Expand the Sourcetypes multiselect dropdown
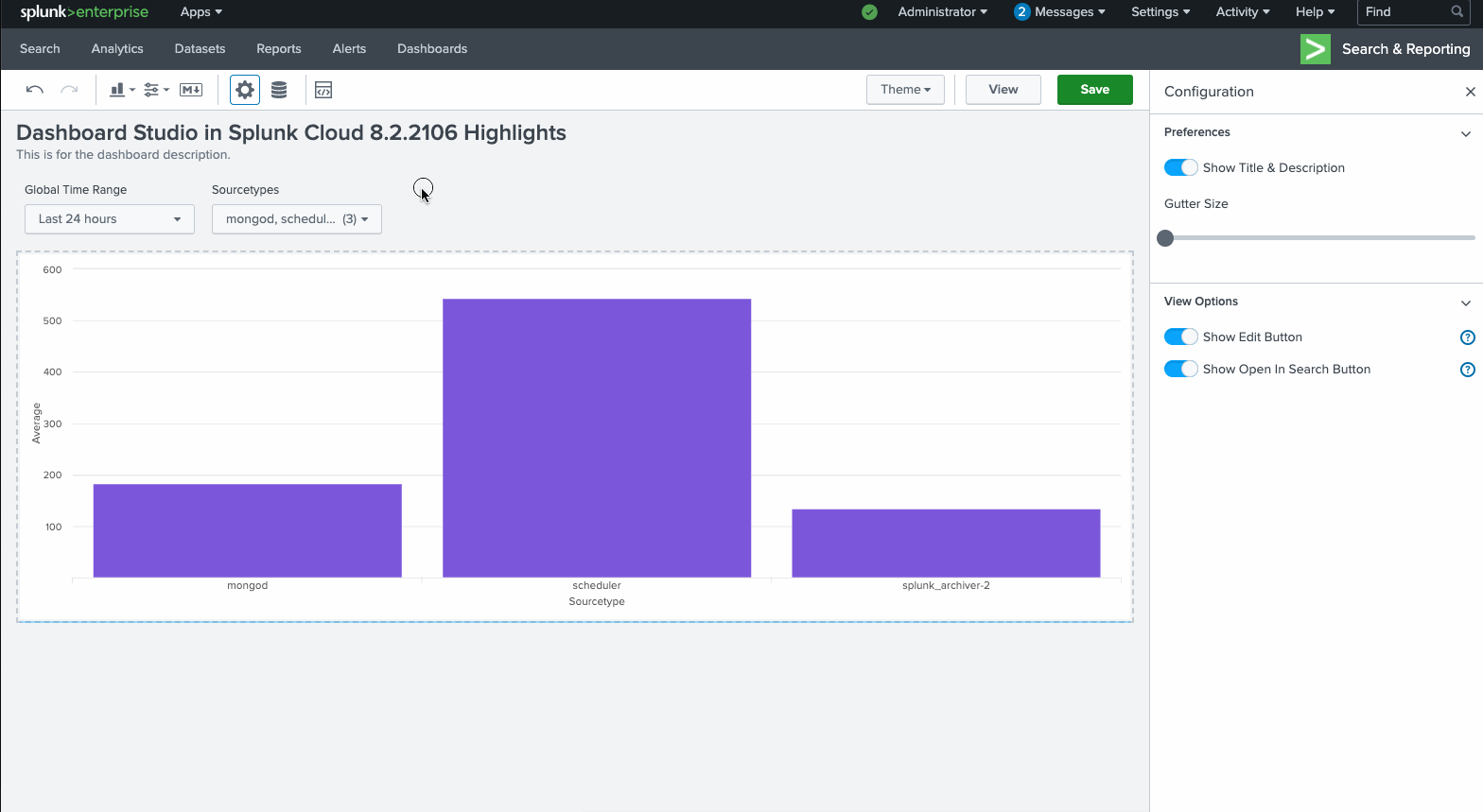 pos(297,218)
